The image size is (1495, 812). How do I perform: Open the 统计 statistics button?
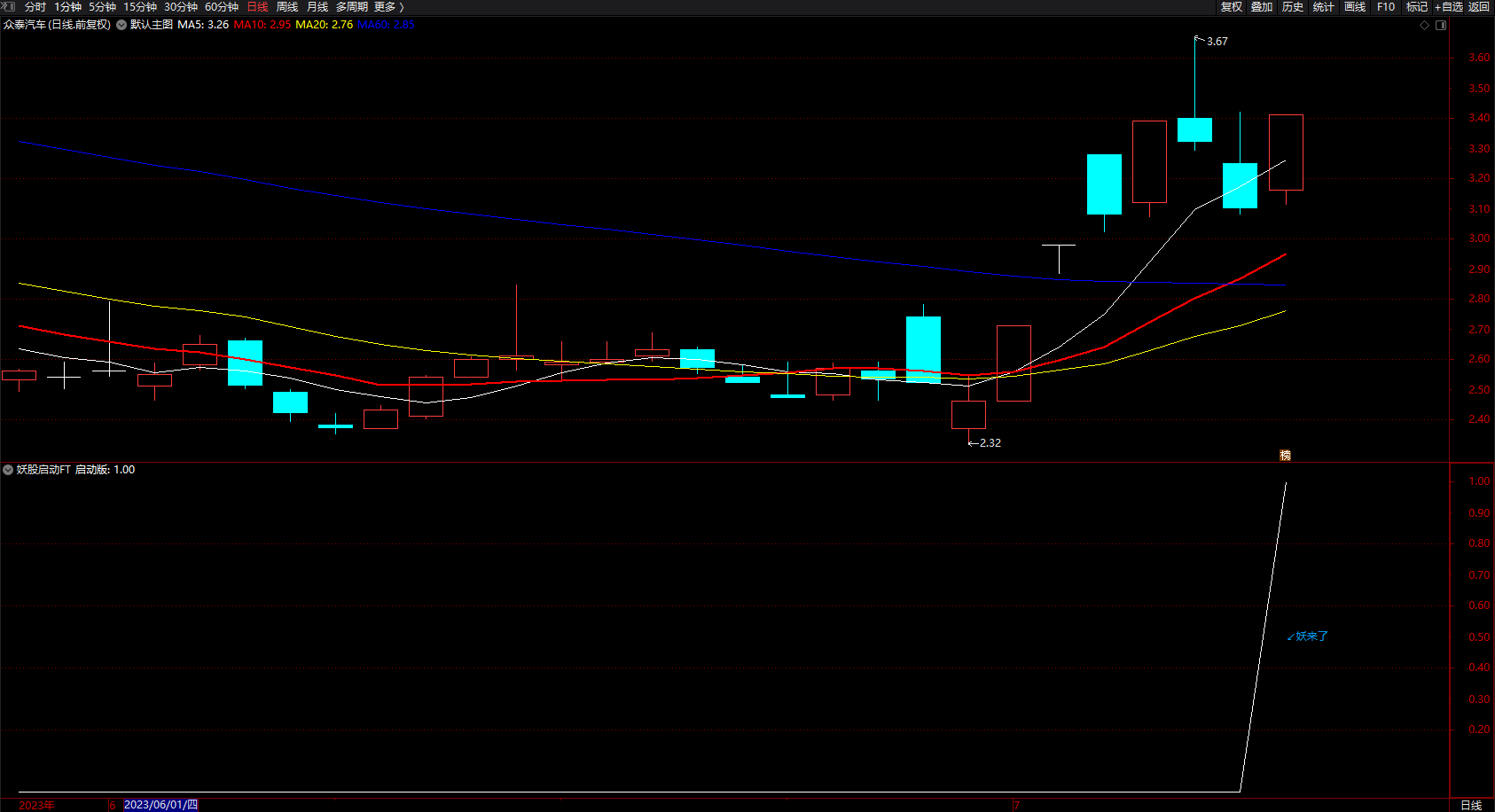click(1324, 7)
